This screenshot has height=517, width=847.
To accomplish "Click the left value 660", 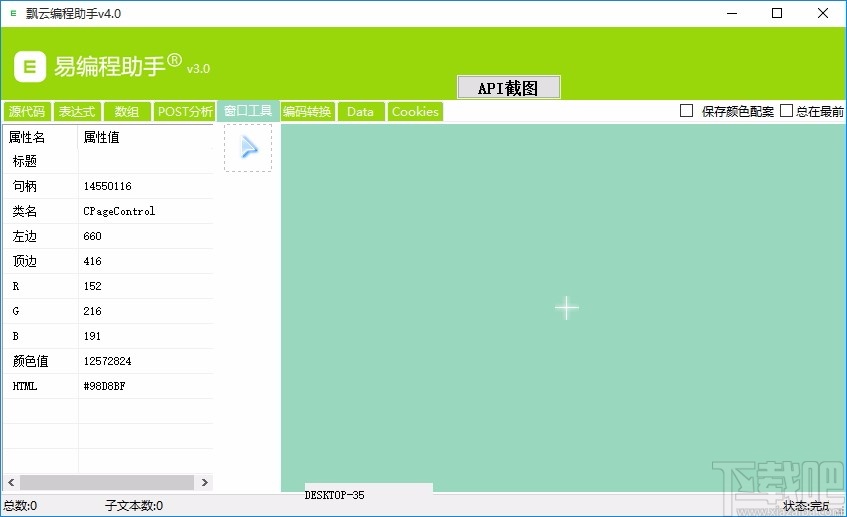I will click(92, 236).
